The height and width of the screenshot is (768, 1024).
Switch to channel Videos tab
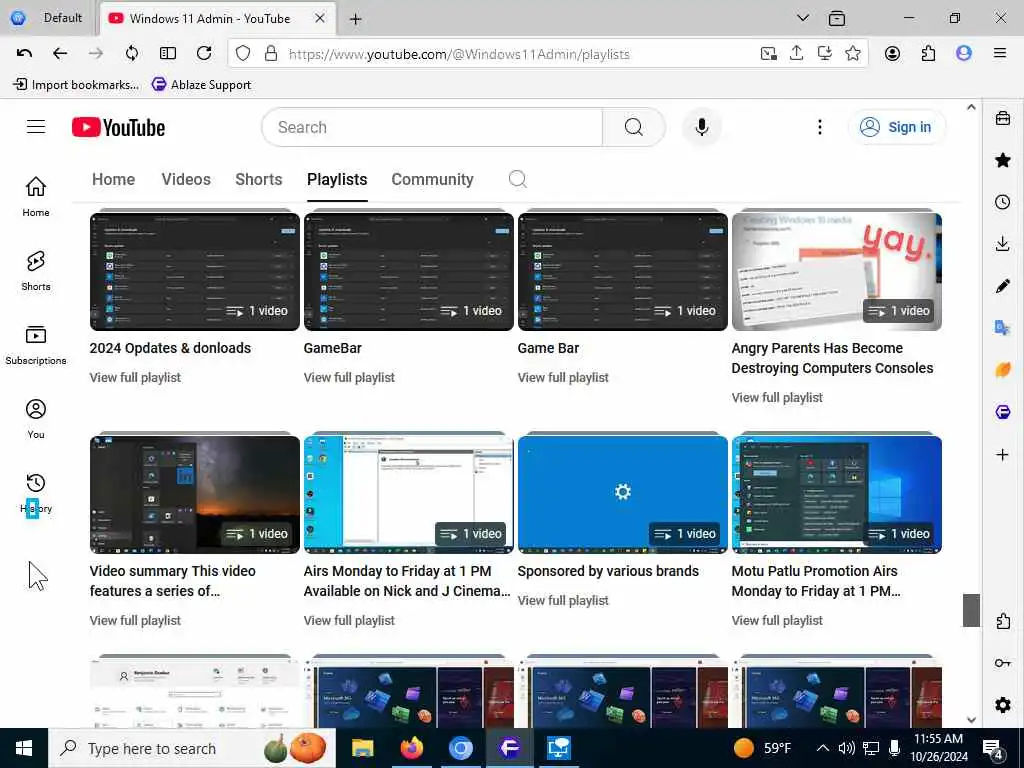(186, 180)
